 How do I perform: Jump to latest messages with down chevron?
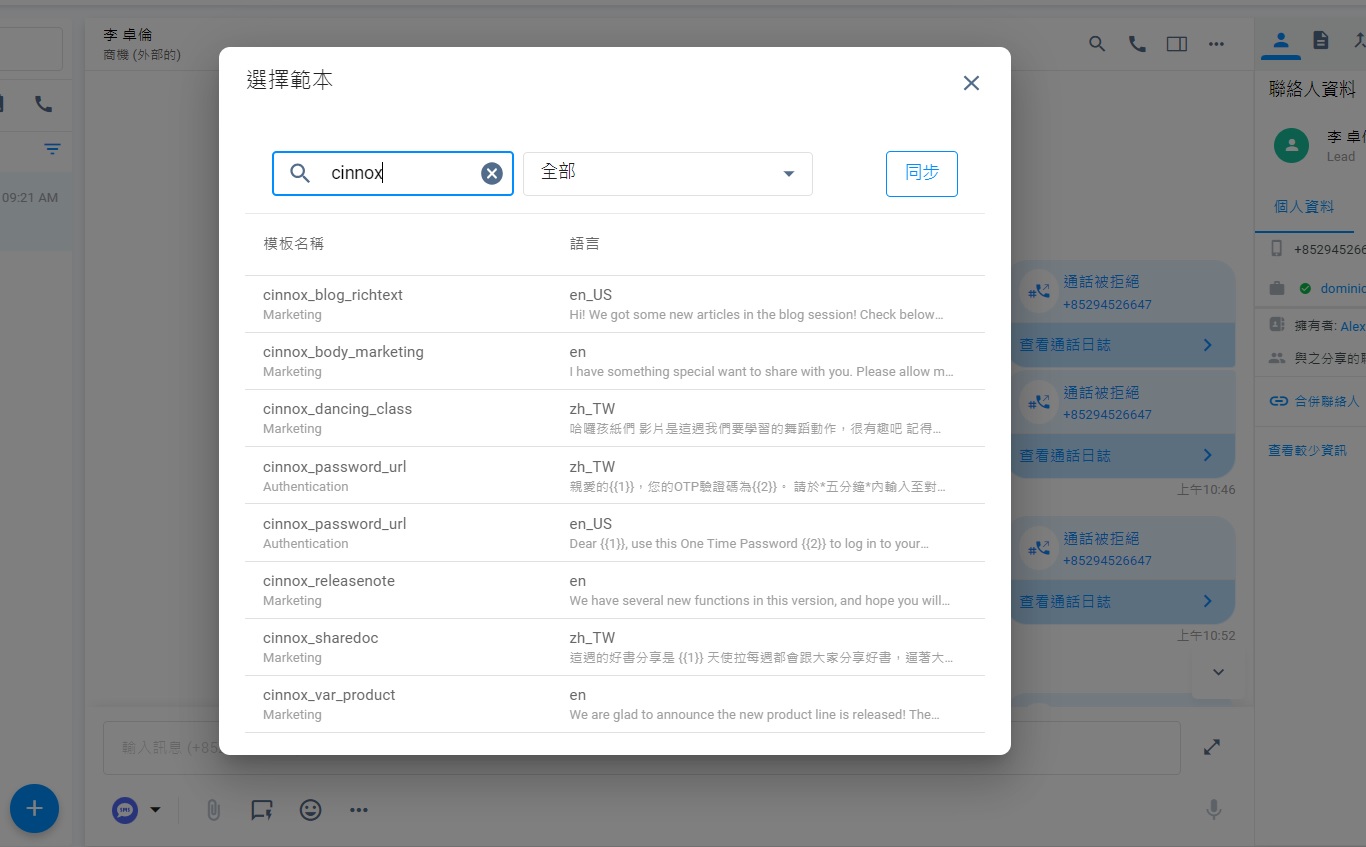[x=1218, y=672]
